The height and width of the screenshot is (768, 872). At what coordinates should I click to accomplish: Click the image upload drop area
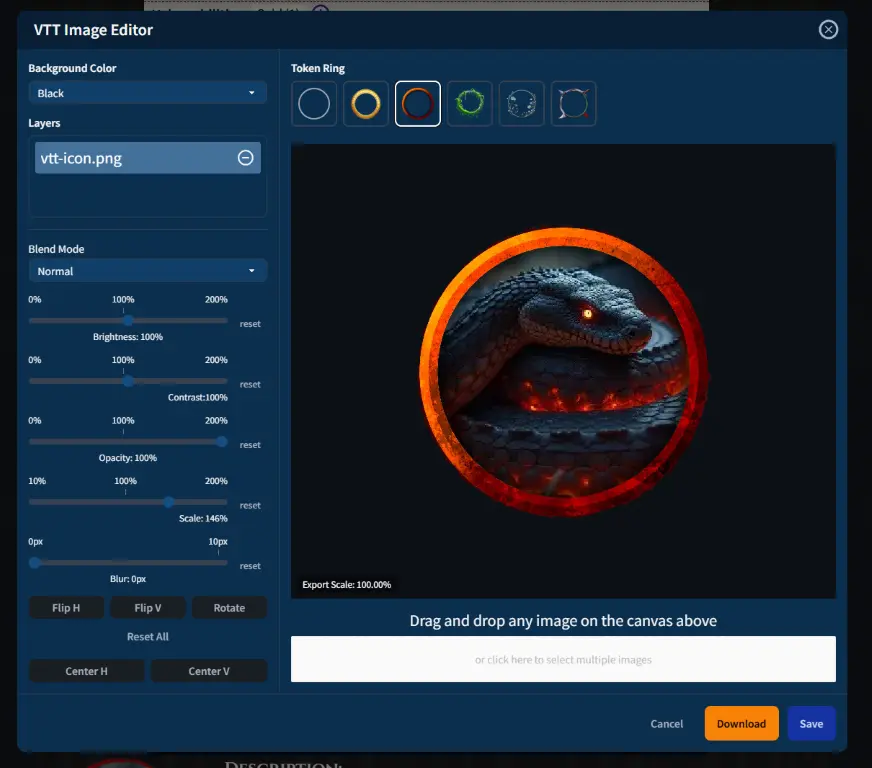click(x=563, y=659)
